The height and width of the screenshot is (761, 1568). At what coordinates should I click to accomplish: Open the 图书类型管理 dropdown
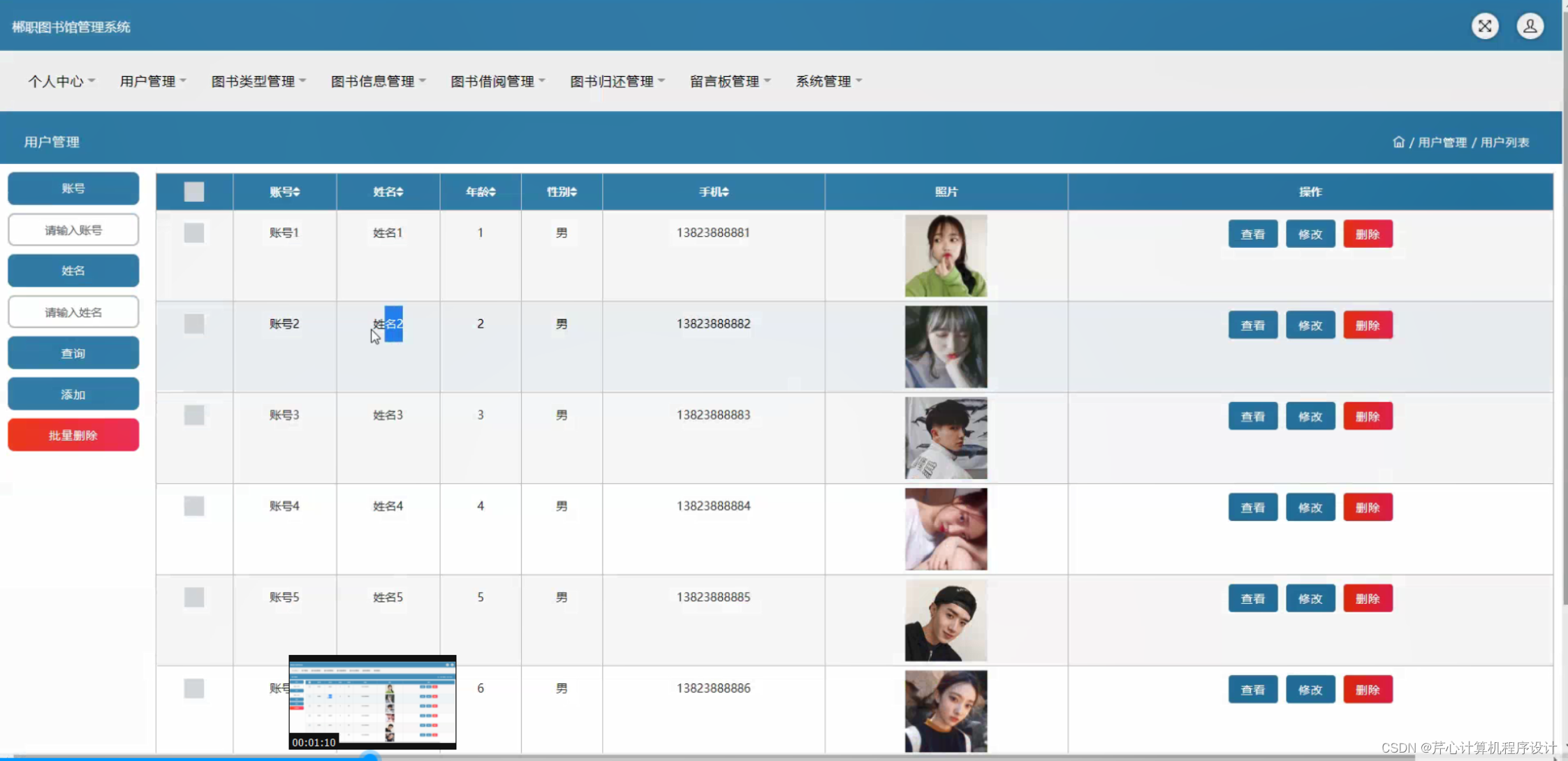258,81
